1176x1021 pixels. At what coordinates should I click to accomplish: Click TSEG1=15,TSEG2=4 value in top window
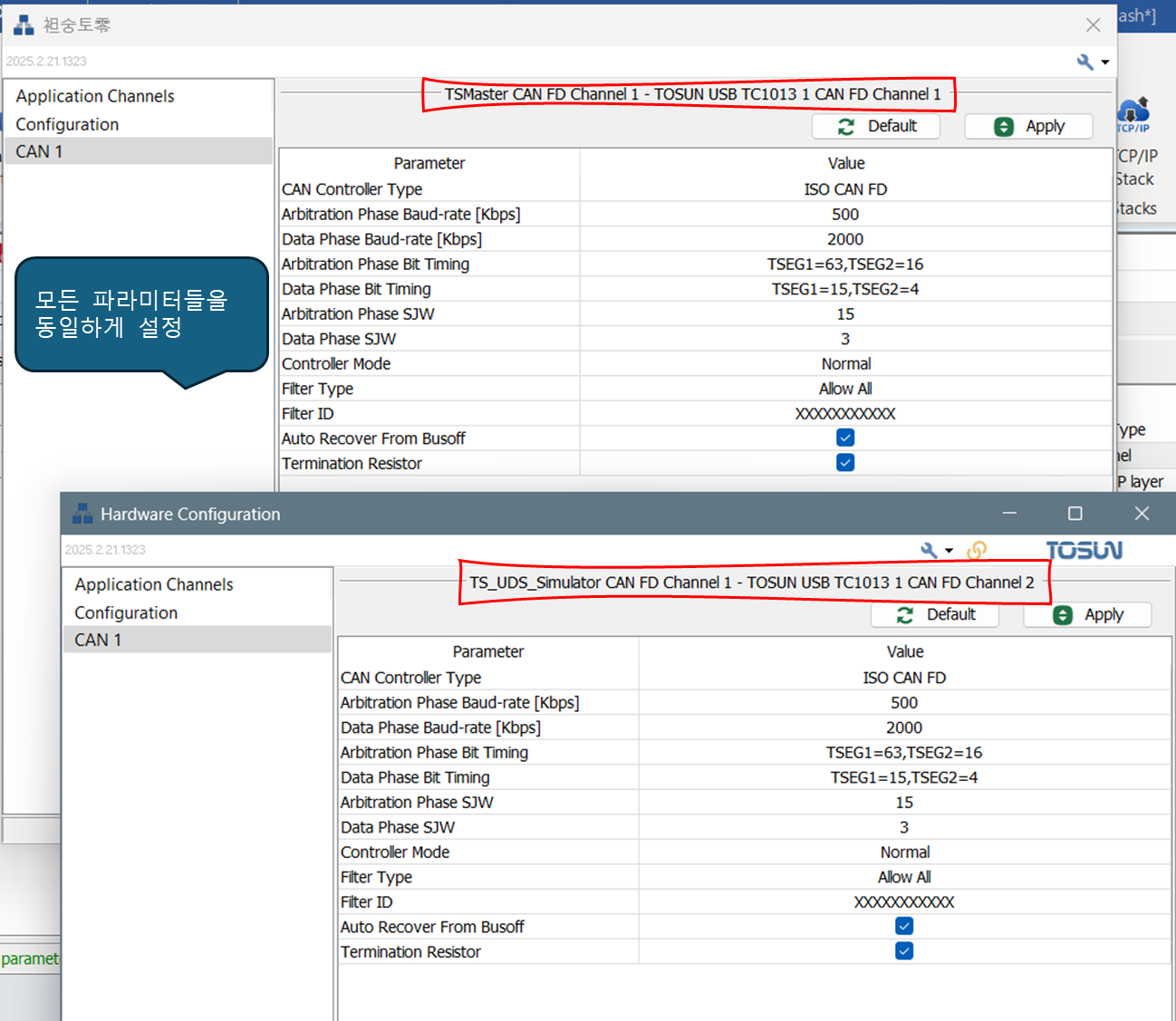point(845,289)
